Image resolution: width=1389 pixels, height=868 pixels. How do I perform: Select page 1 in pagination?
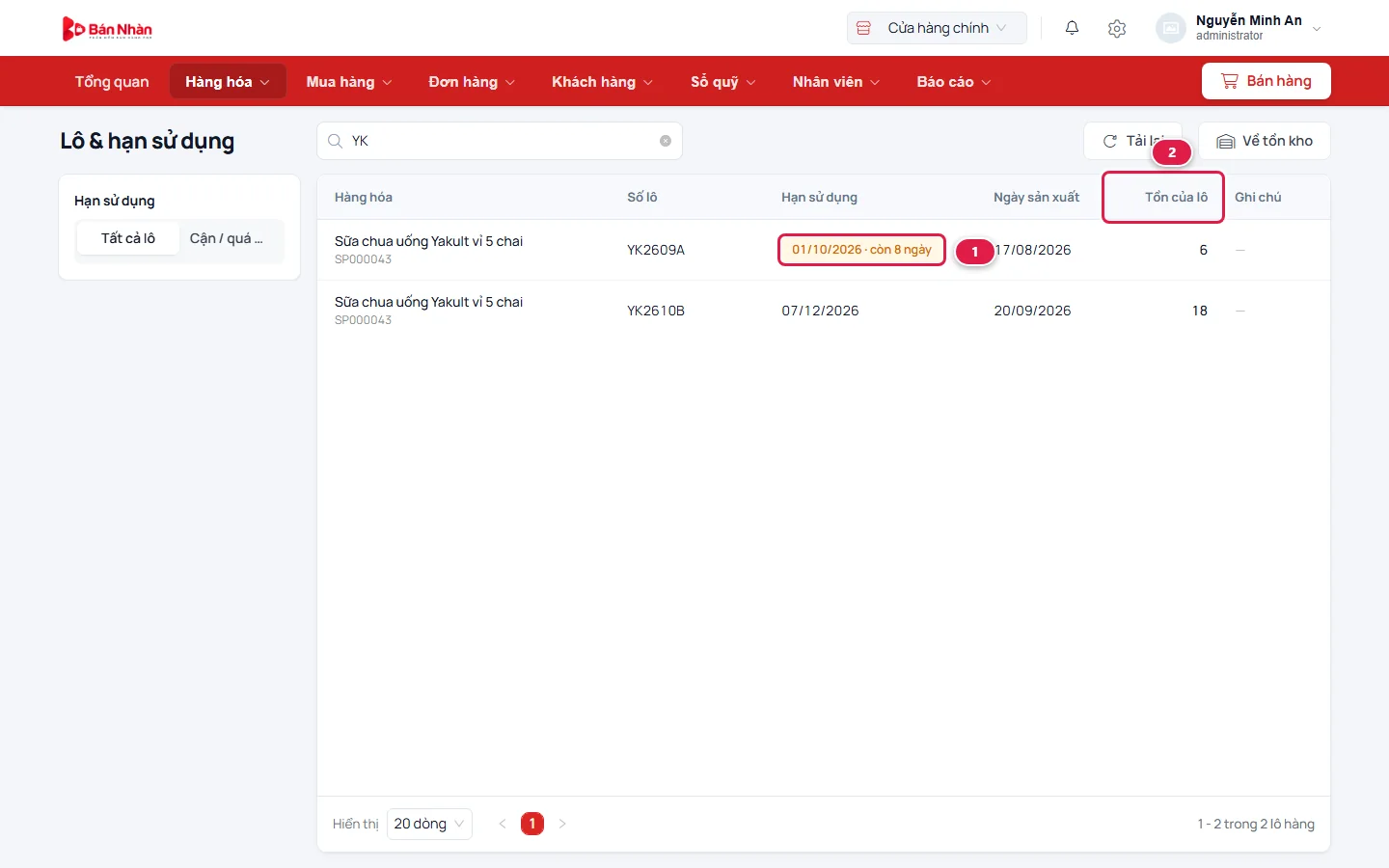532,824
